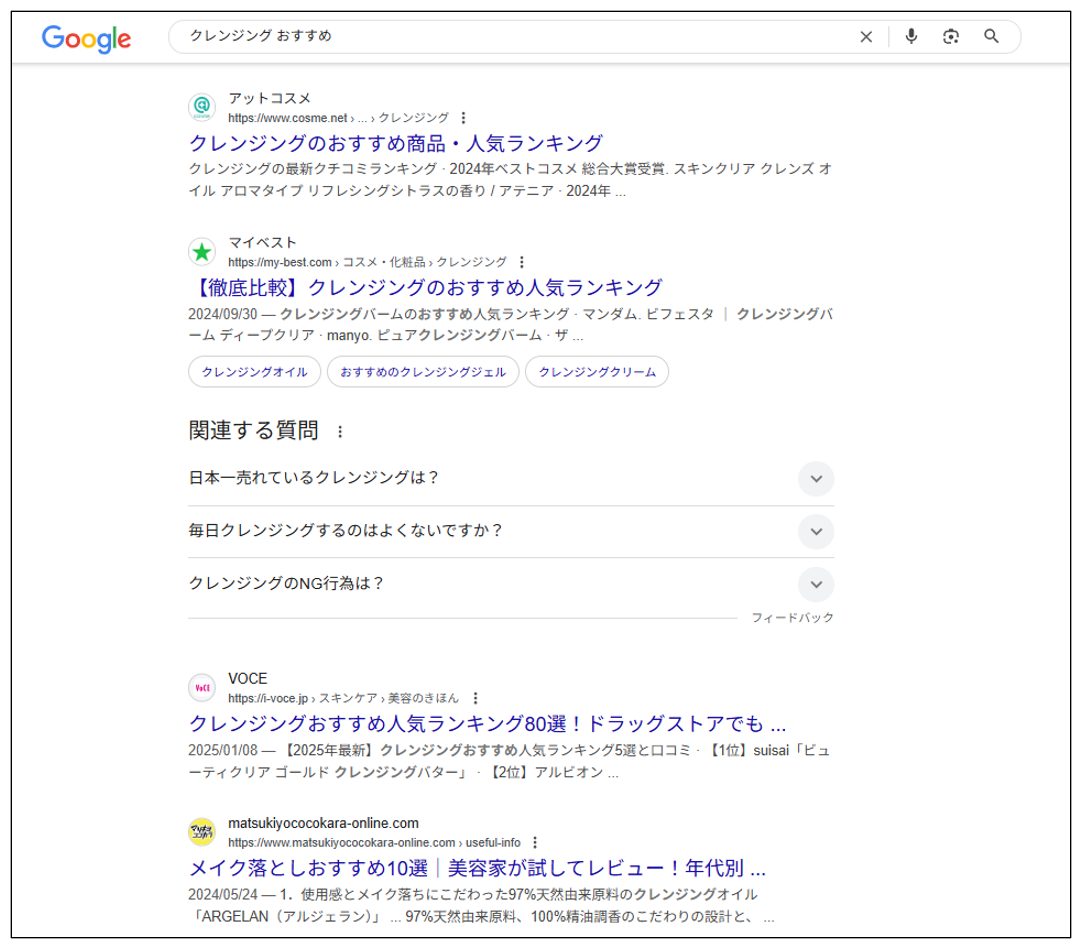Click the https://www.cosme.net URL breadcrumb

click(x=338, y=118)
